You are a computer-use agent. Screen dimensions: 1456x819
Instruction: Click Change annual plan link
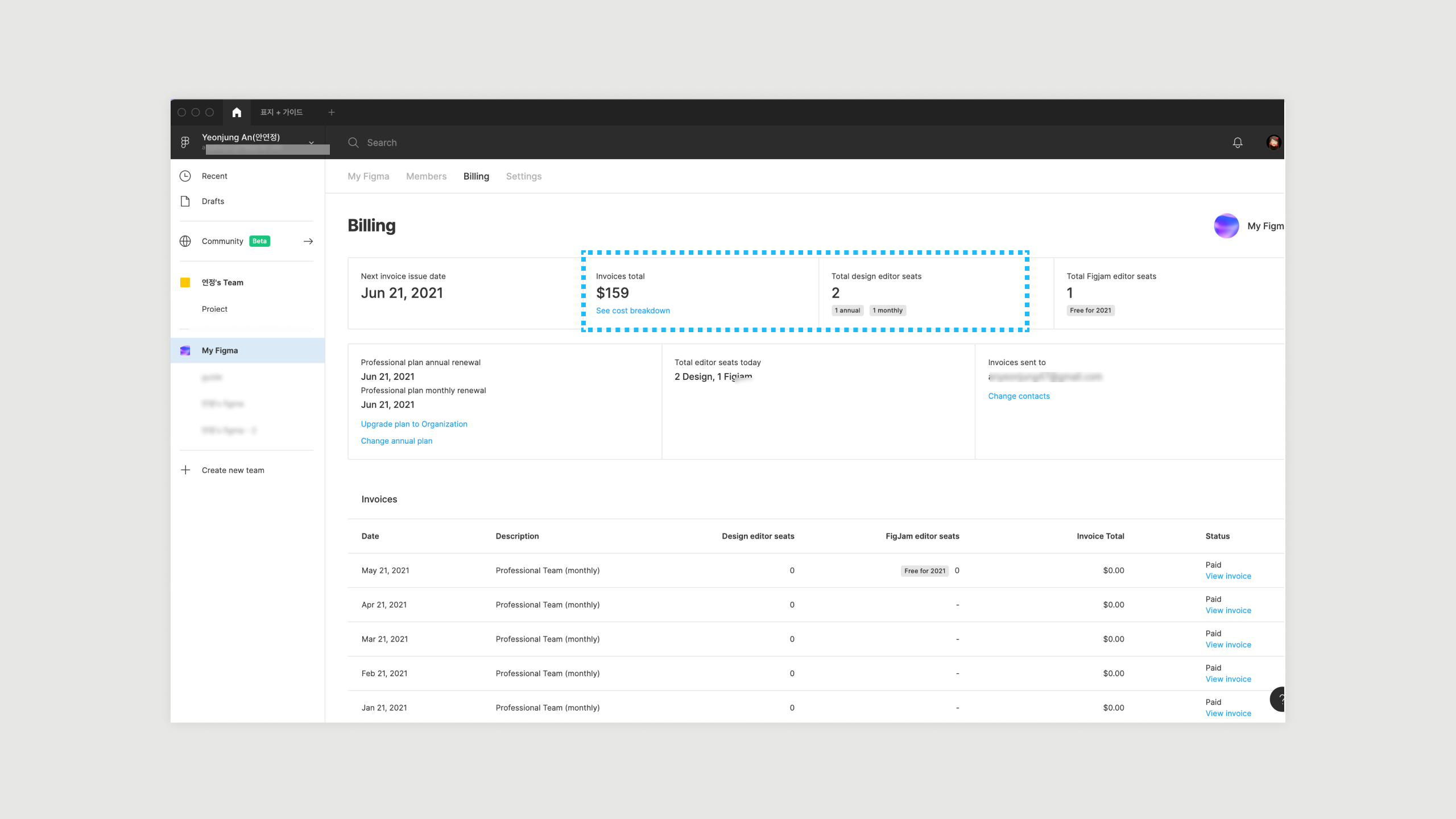pos(396,441)
